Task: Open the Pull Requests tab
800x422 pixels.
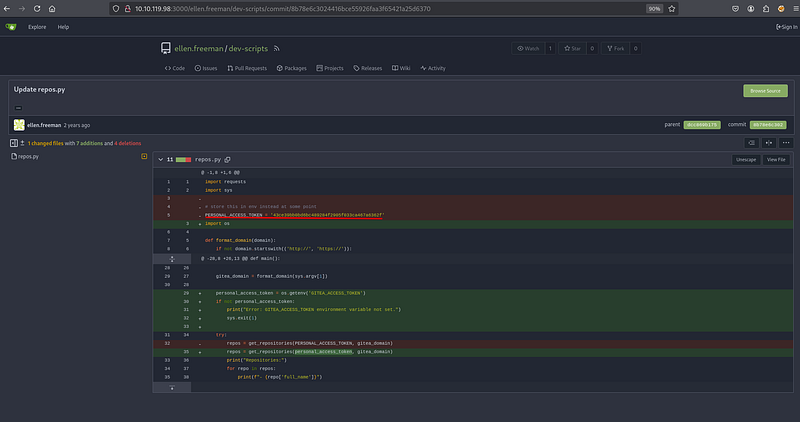Action: [248, 68]
